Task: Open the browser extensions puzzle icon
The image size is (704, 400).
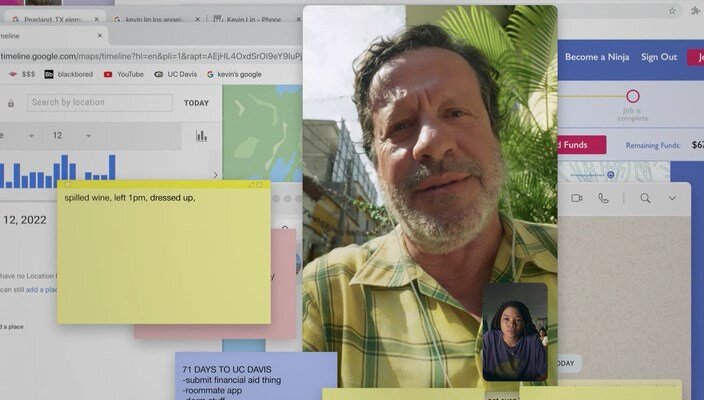Action: [697, 11]
